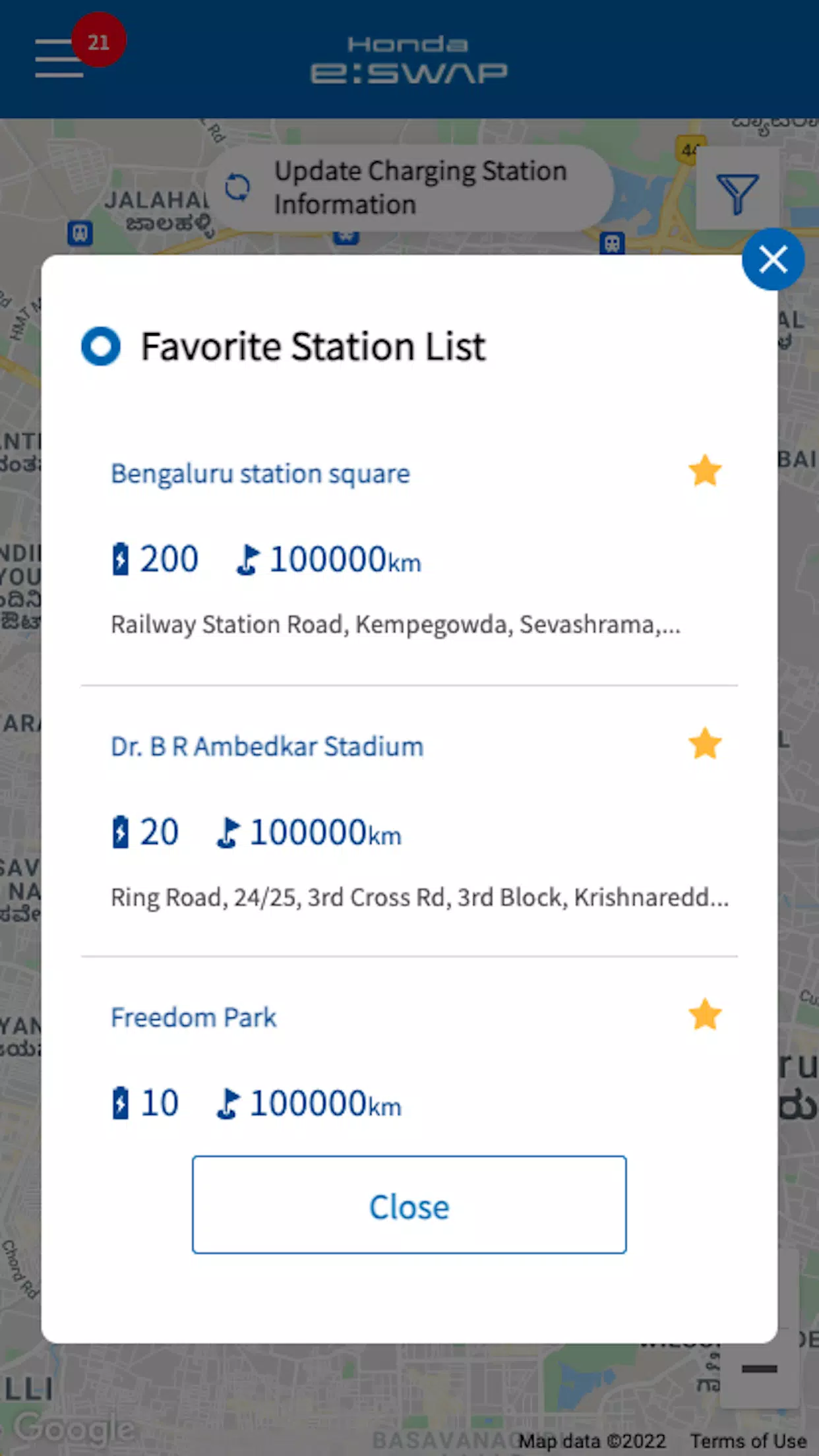This screenshot has width=819, height=1456.
Task: Tap Railway Station Road address text
Action: [396, 624]
